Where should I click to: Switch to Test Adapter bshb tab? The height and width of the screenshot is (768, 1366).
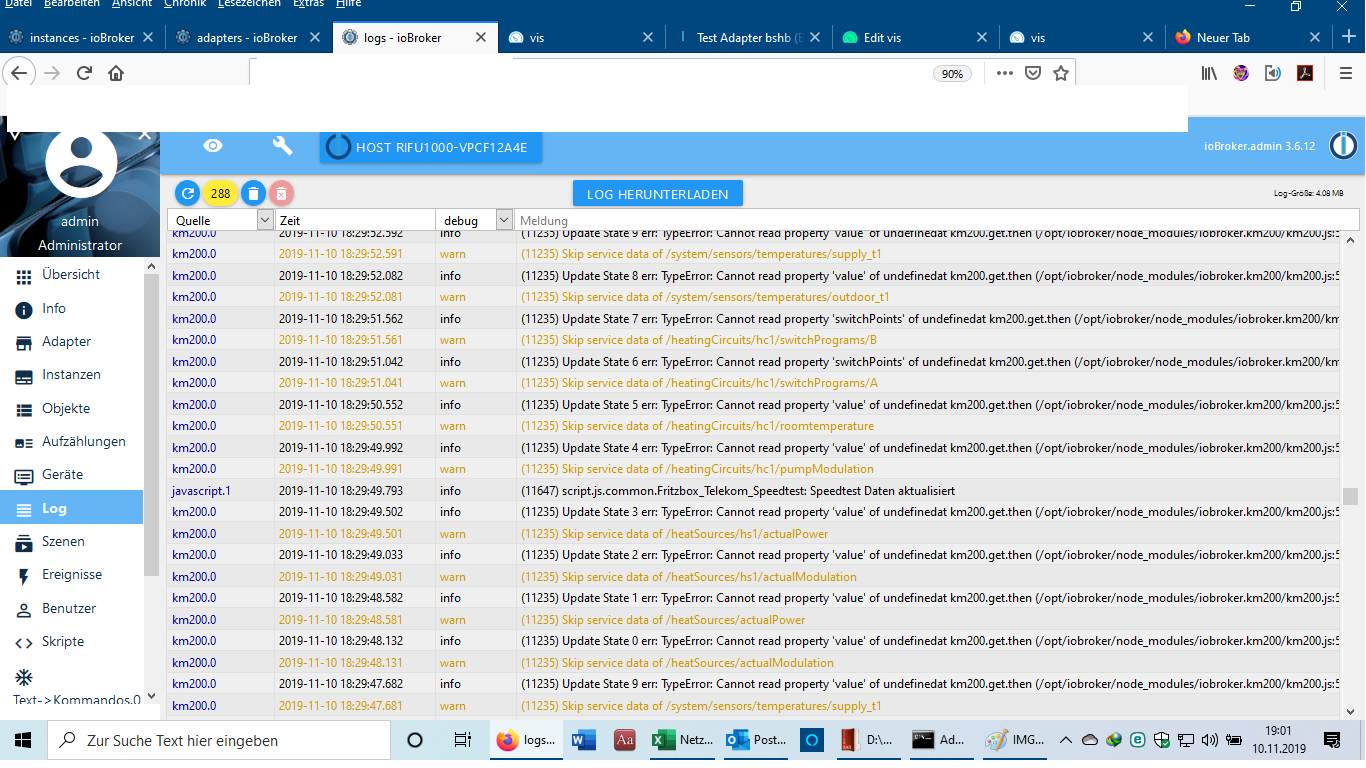pyautogui.click(x=750, y=38)
